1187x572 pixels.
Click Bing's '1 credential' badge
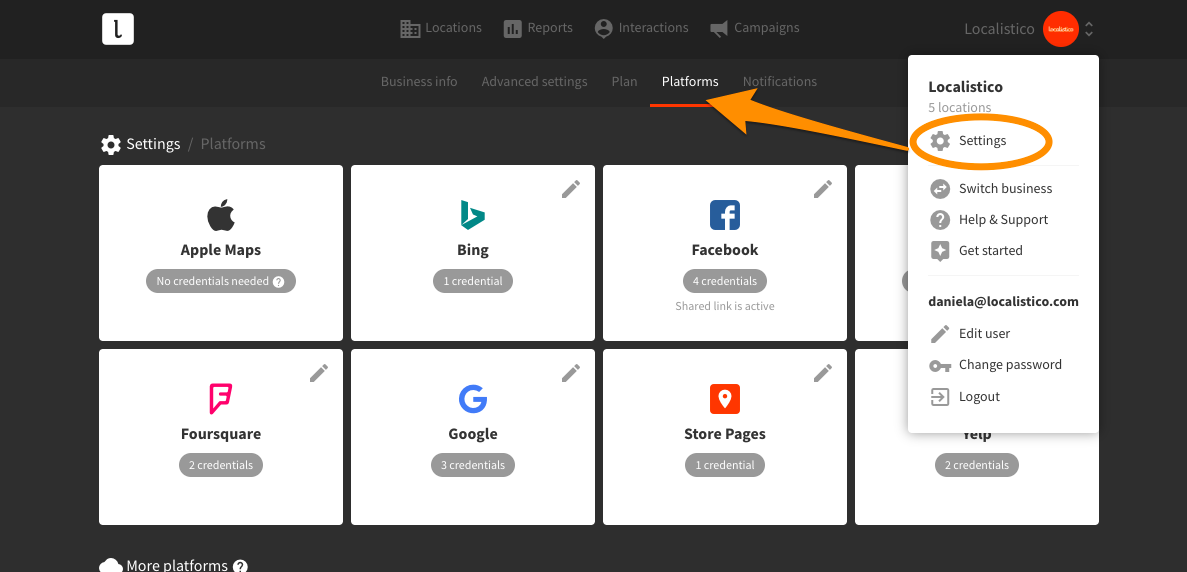click(472, 281)
